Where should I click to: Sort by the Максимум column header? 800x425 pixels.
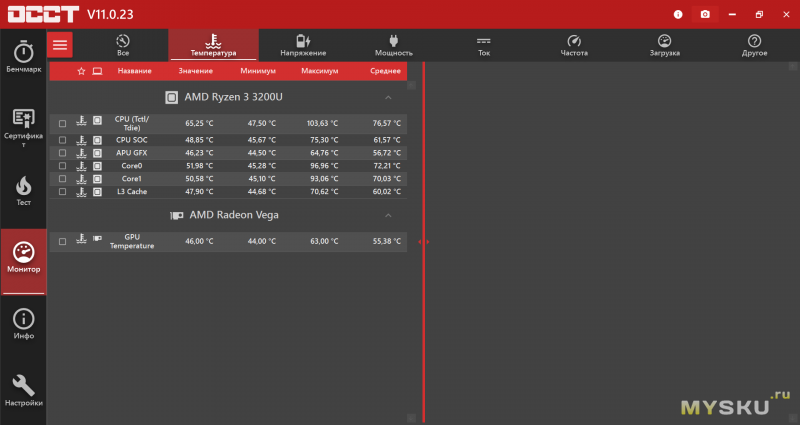320,71
